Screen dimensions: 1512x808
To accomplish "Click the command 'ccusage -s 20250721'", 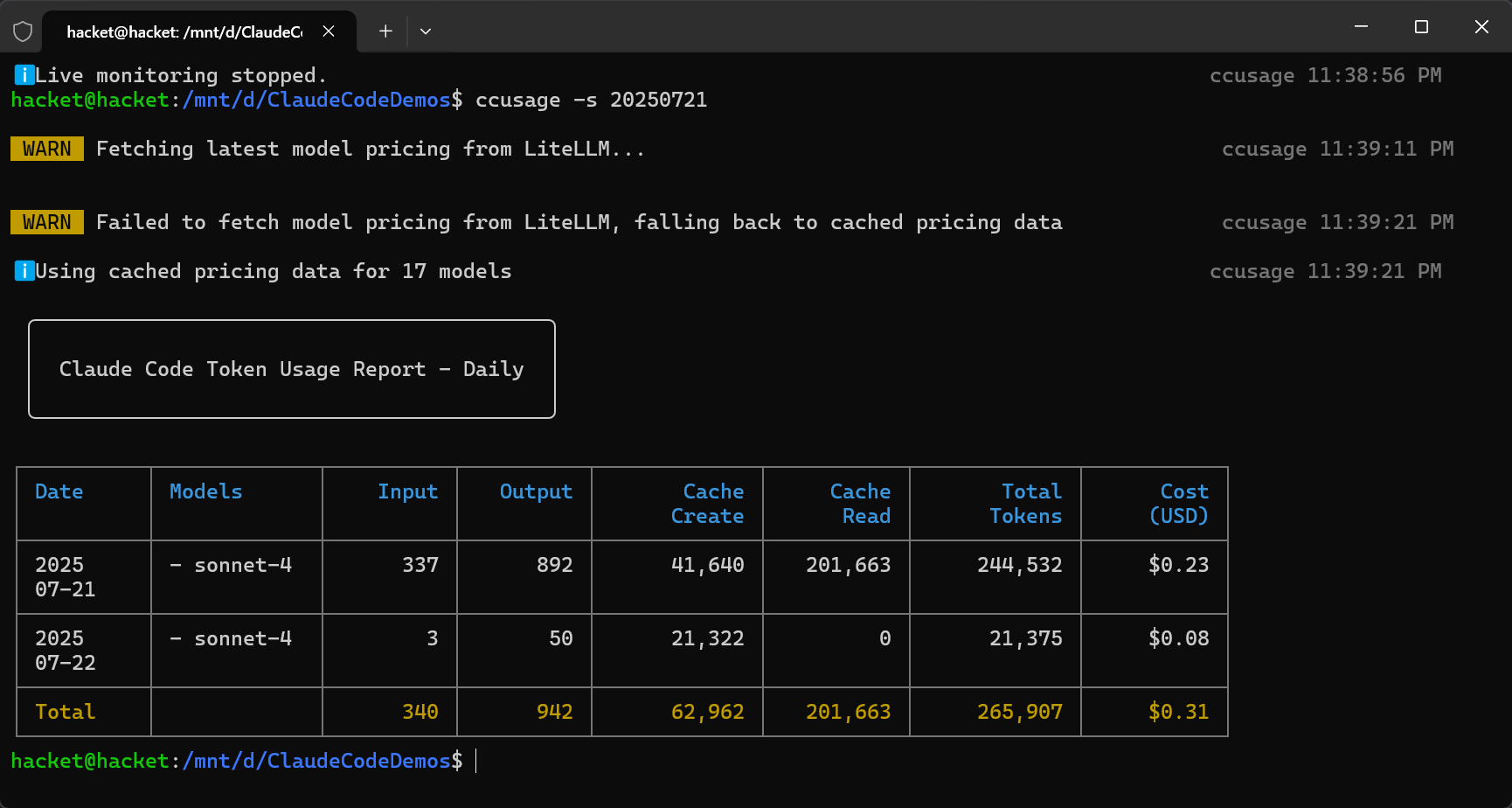I will [591, 100].
